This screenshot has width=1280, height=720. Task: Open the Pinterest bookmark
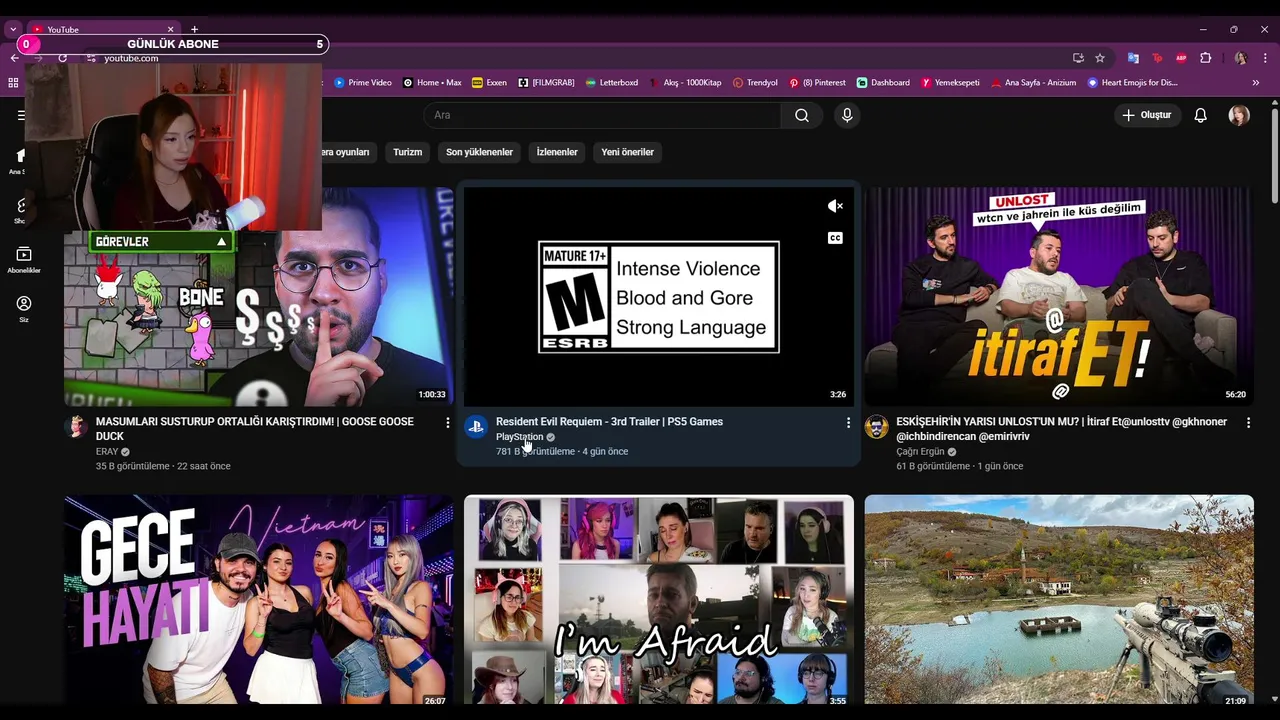pyautogui.click(x=817, y=83)
